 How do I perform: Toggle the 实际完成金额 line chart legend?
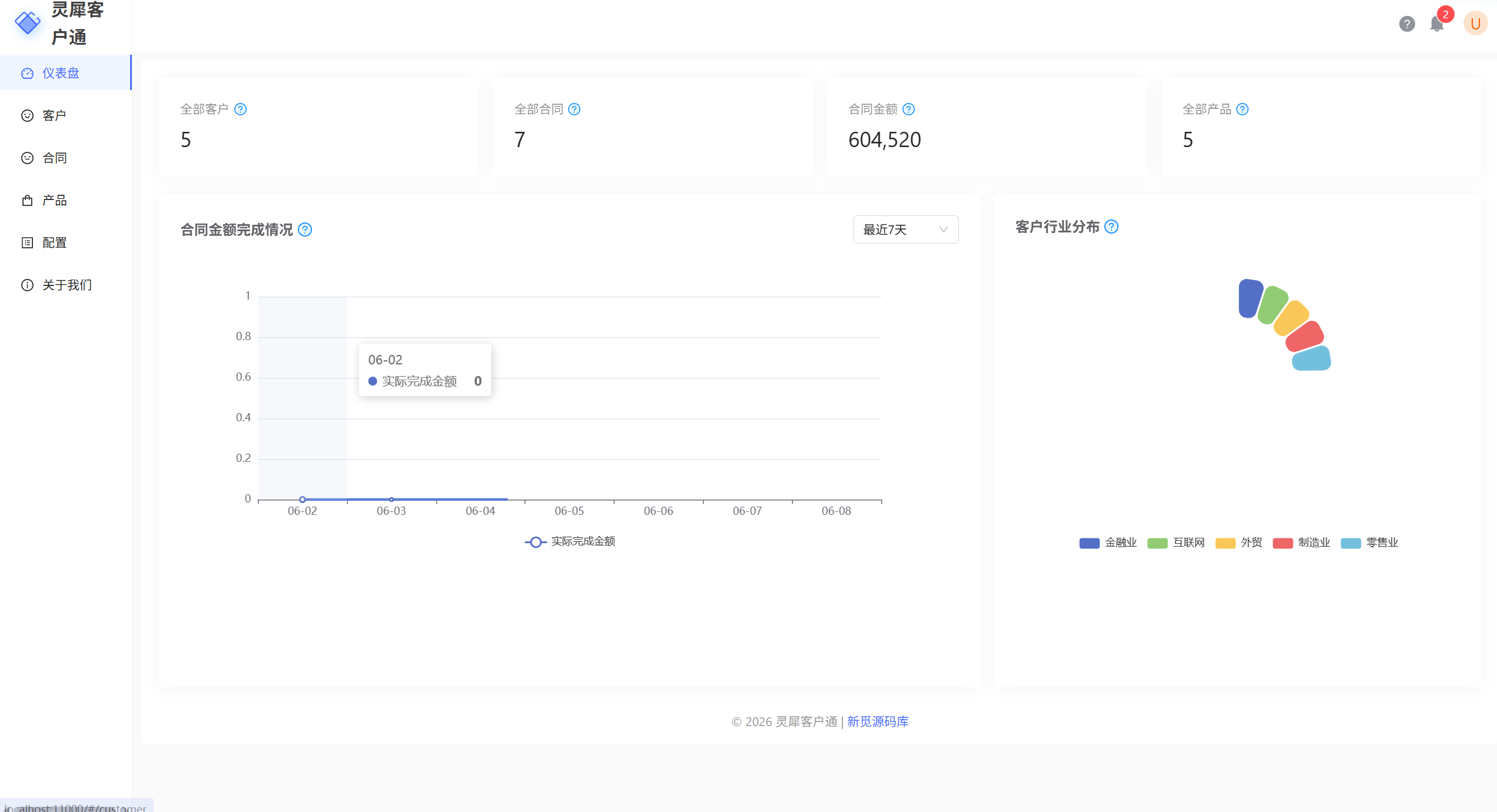pos(570,541)
